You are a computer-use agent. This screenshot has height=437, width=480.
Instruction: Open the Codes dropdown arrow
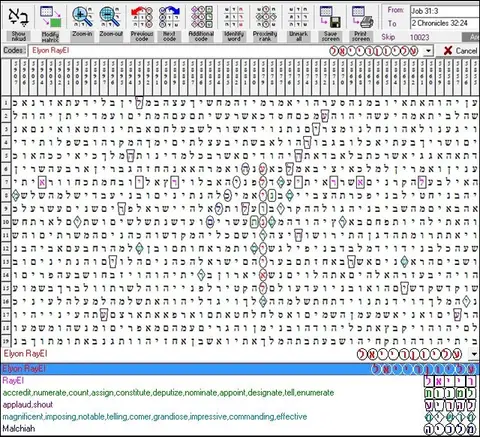[x=428, y=51]
